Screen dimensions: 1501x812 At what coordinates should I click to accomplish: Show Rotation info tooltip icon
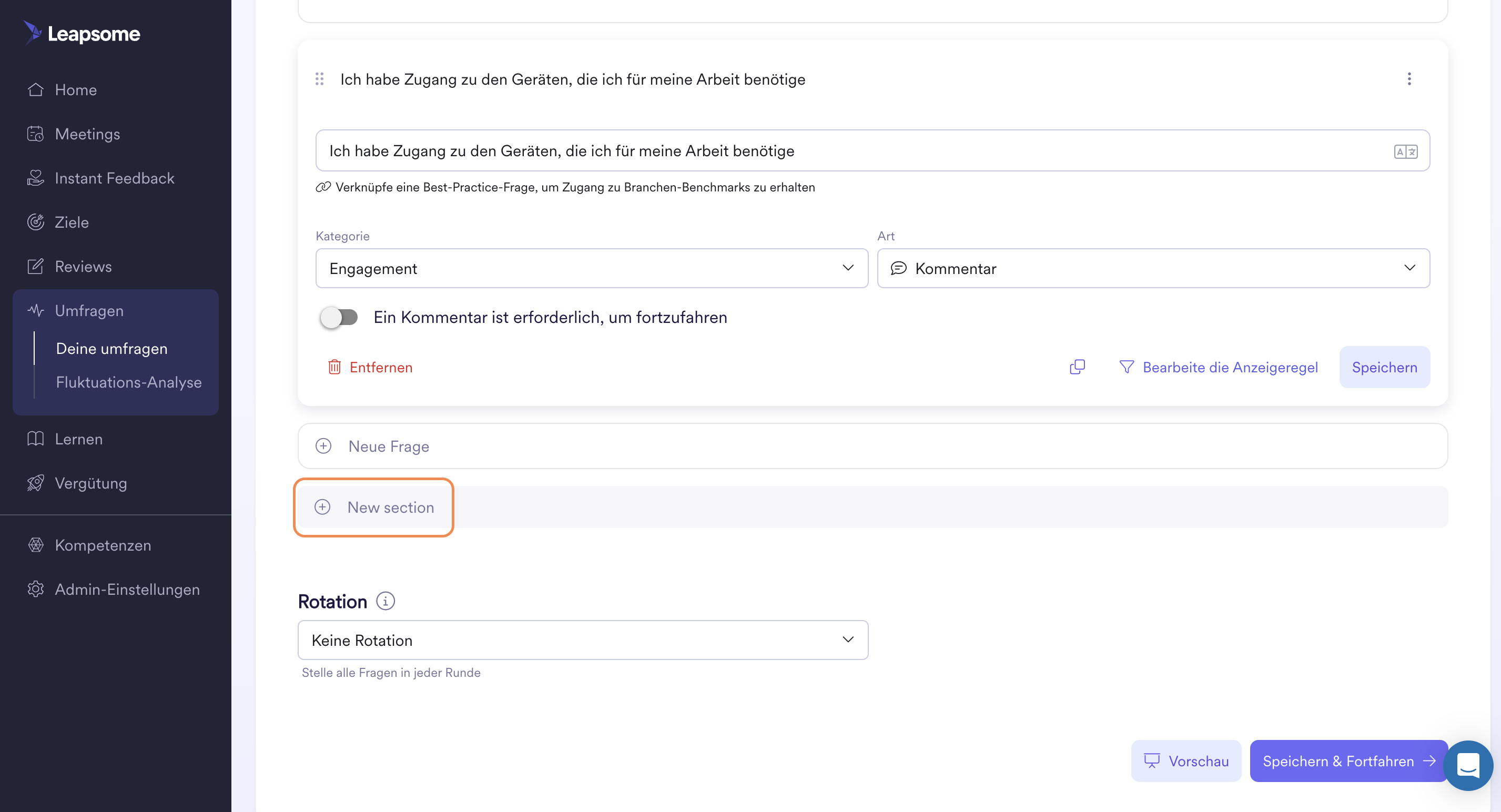pyautogui.click(x=385, y=601)
